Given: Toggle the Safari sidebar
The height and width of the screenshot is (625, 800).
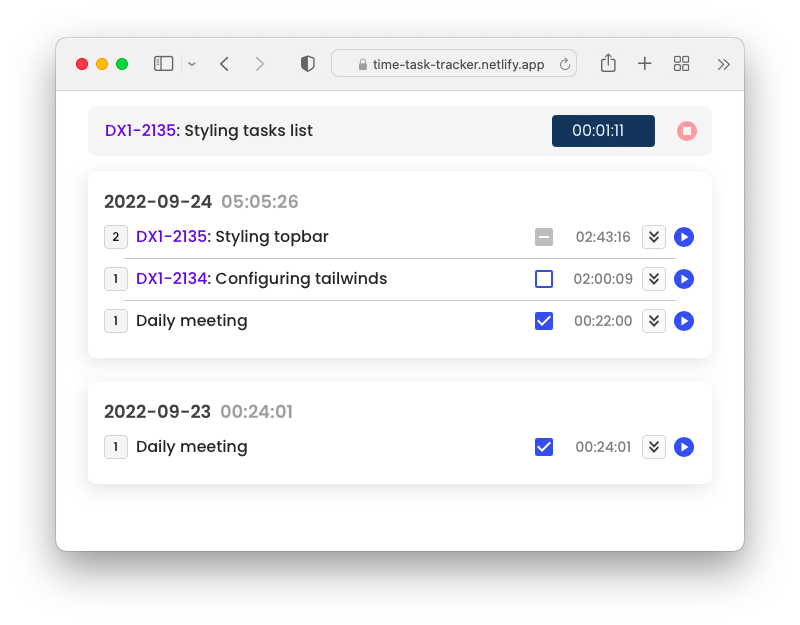Looking at the screenshot, I should [x=164, y=64].
